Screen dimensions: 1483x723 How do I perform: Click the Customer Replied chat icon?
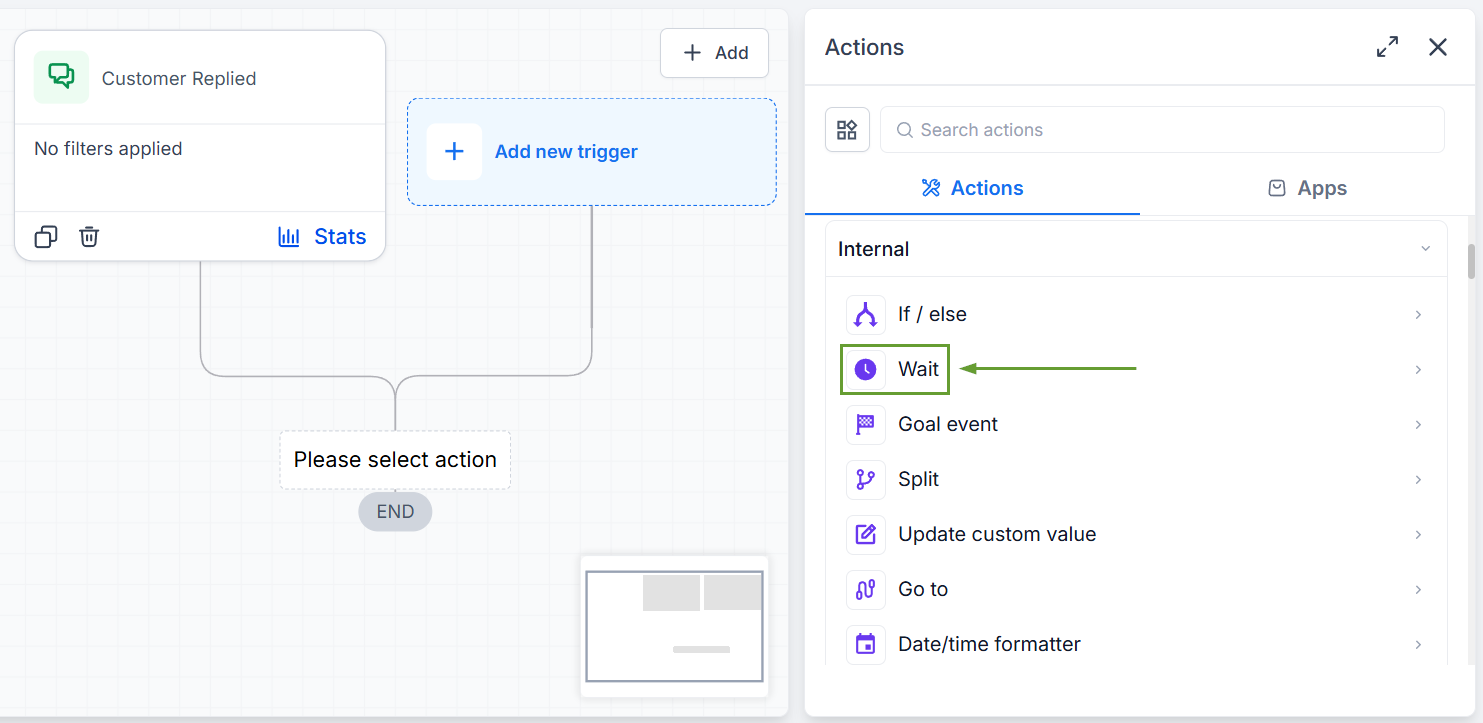click(x=61, y=77)
